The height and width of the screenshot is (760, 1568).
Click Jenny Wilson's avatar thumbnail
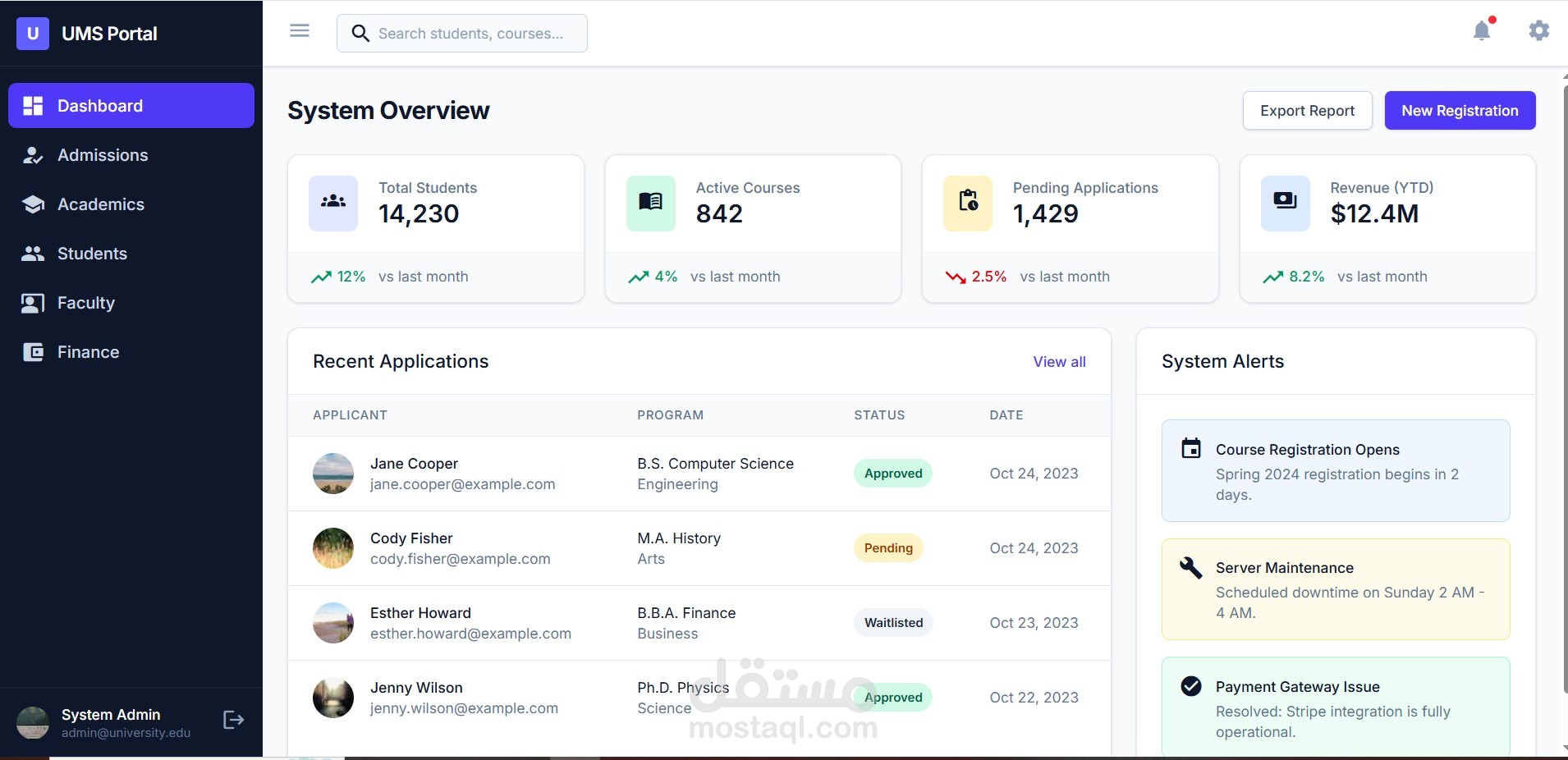pyautogui.click(x=333, y=698)
